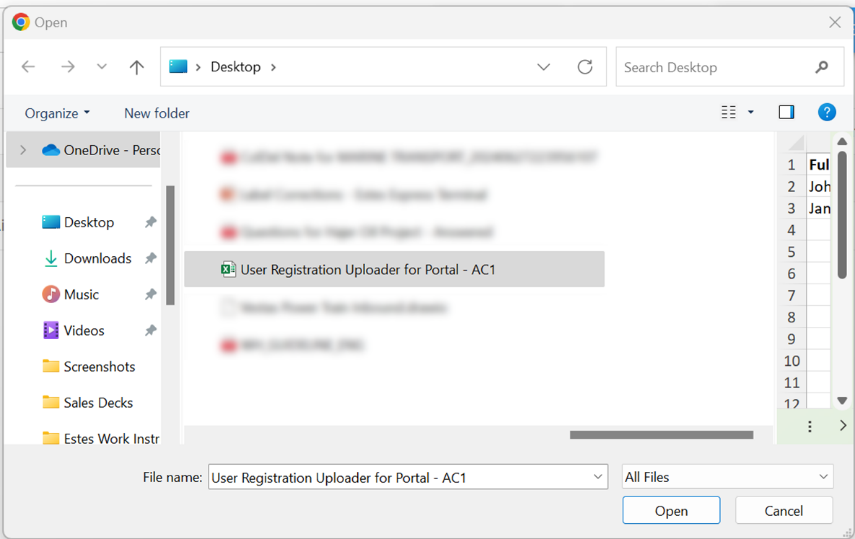
Task: Open the Organize menu
Action: (x=57, y=113)
